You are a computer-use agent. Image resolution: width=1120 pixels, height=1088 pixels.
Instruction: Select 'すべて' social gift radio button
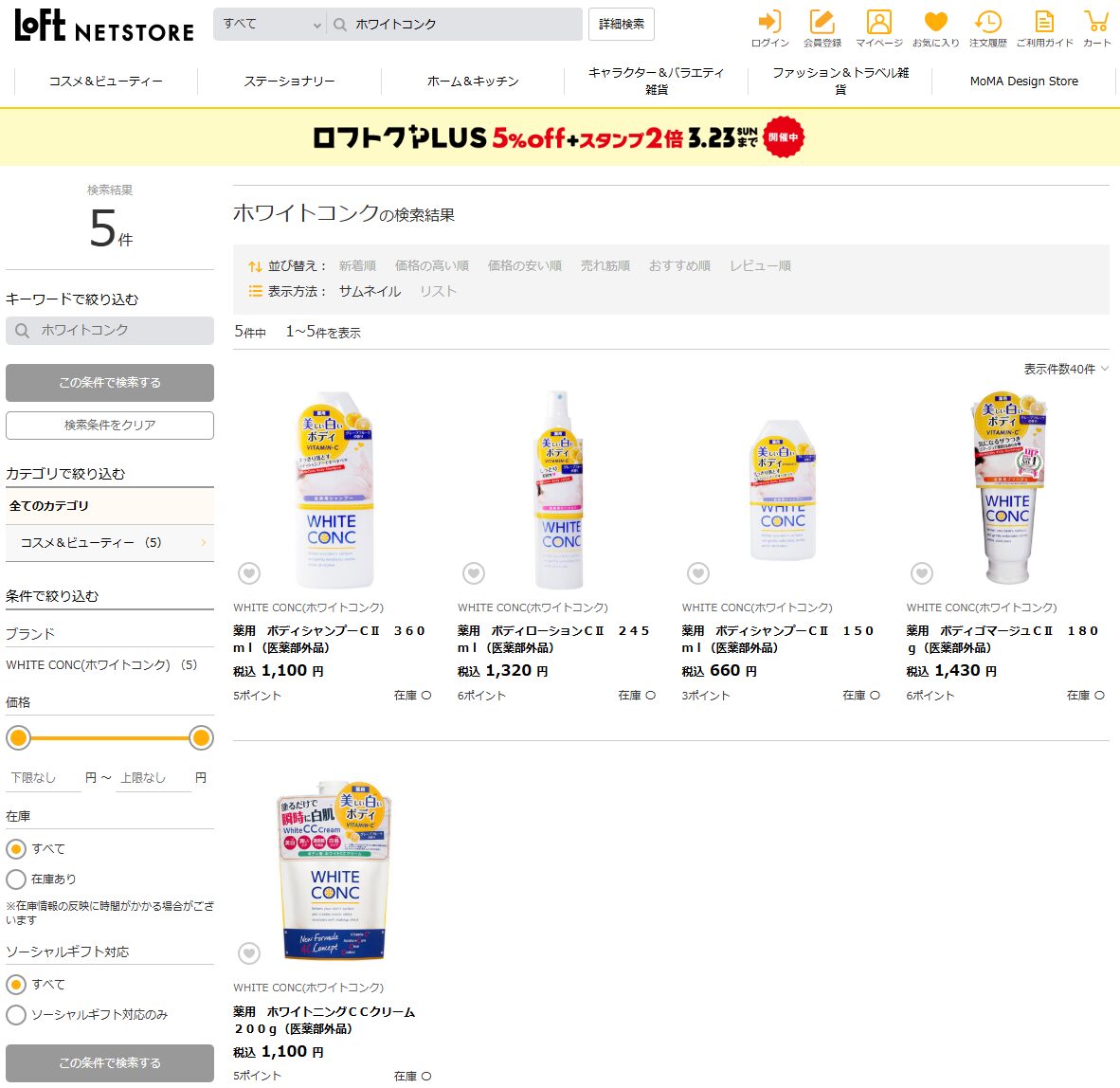click(x=16, y=985)
